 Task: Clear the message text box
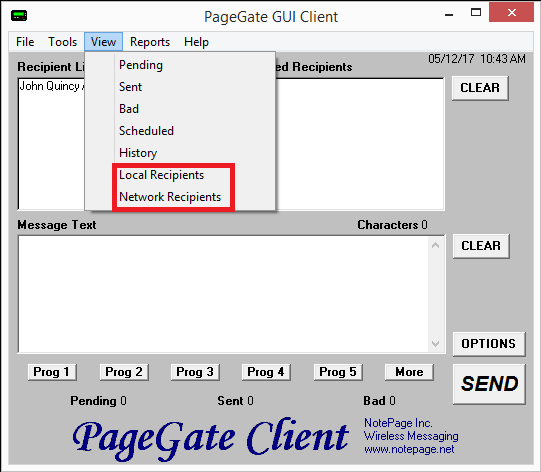(481, 246)
